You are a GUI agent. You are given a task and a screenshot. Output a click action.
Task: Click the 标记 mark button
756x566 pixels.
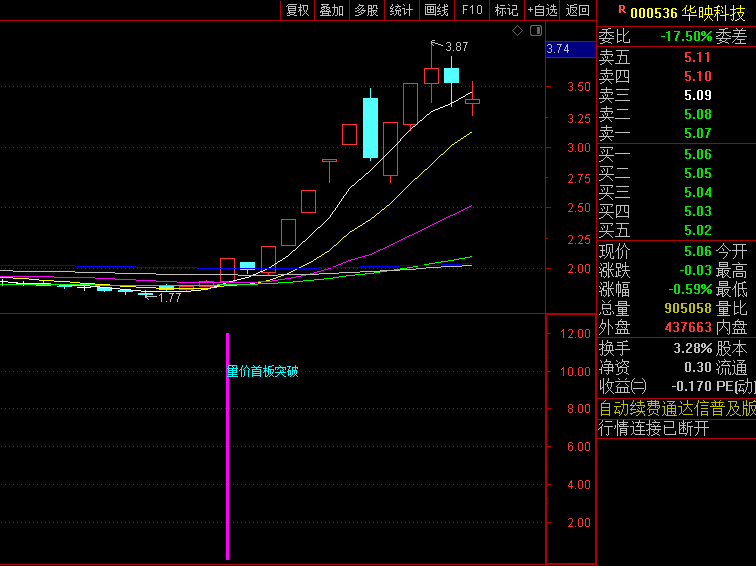pos(506,10)
